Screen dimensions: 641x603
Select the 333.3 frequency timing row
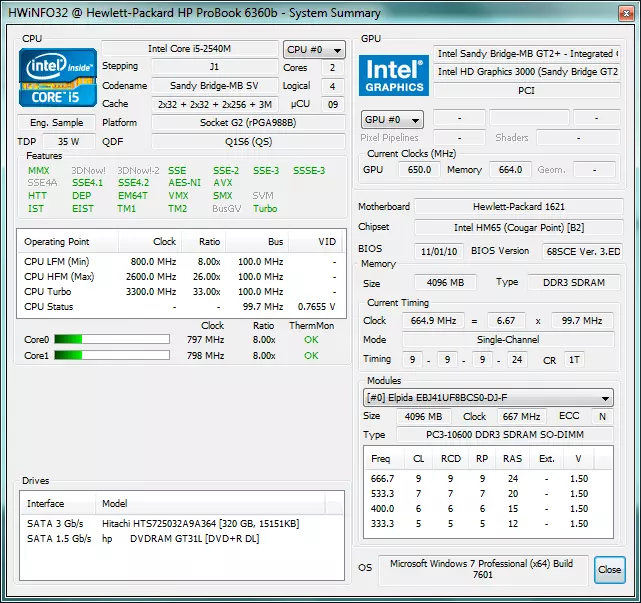(x=488, y=524)
